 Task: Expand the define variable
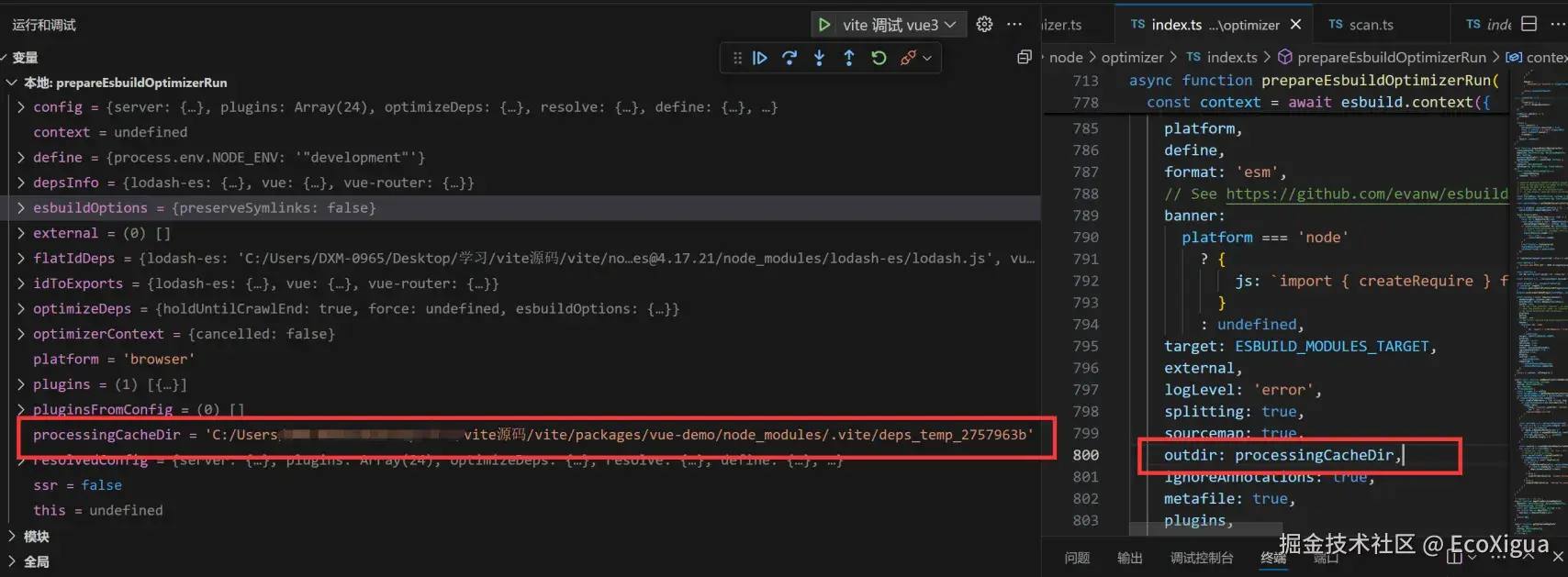point(21,158)
